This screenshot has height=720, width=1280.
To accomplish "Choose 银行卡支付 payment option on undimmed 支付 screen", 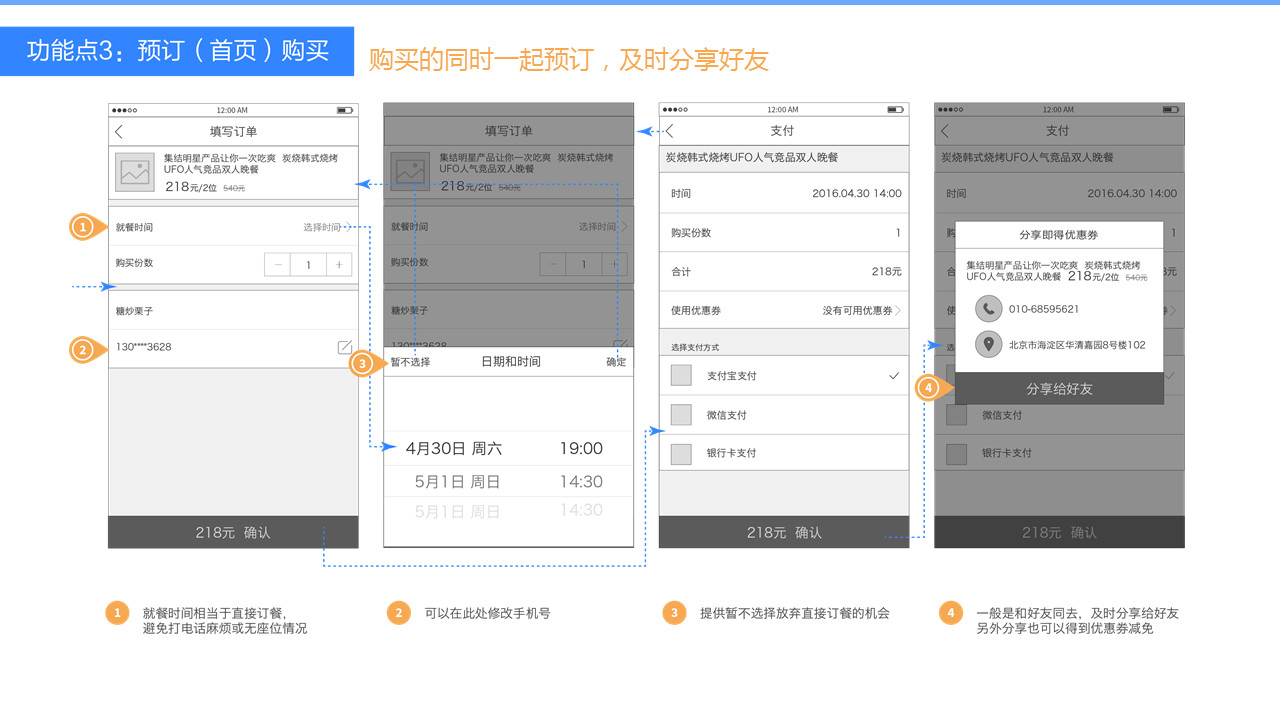I will point(784,453).
